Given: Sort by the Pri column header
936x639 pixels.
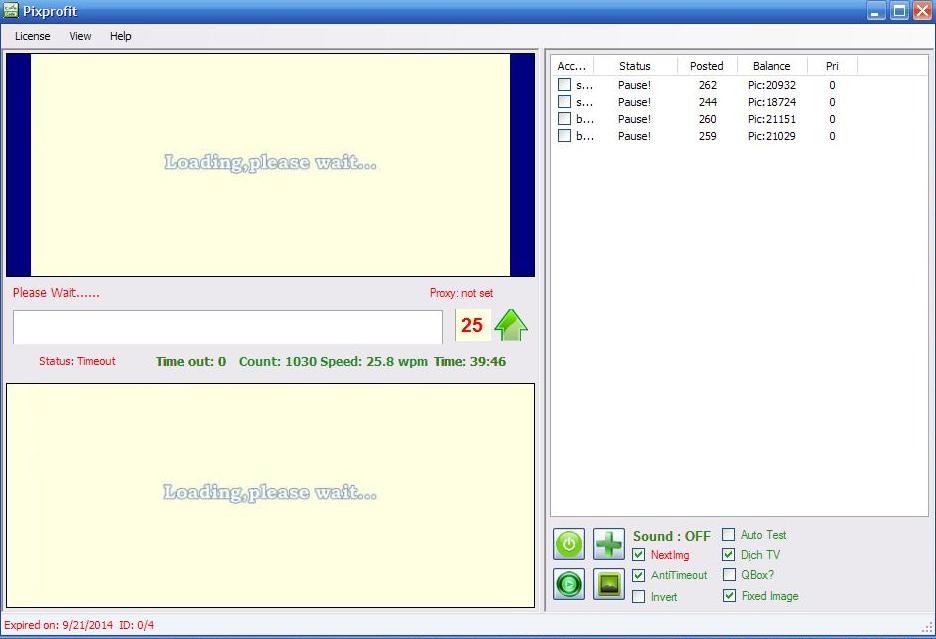Looking at the screenshot, I should click(x=832, y=66).
